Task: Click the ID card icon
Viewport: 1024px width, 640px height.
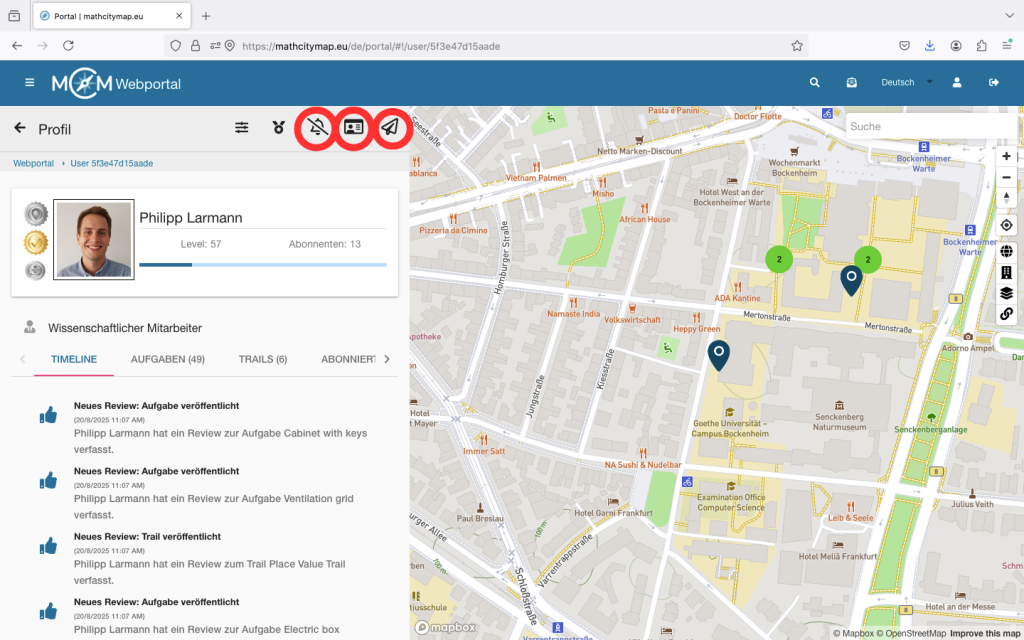Action: tap(354, 128)
